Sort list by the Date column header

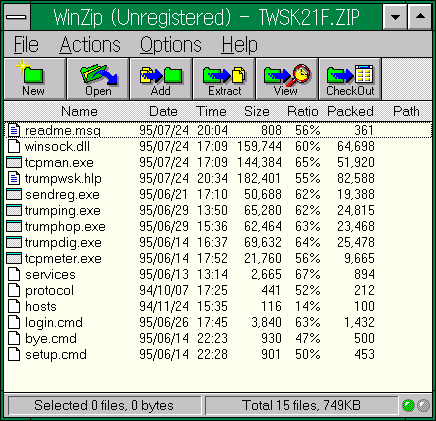click(x=163, y=111)
